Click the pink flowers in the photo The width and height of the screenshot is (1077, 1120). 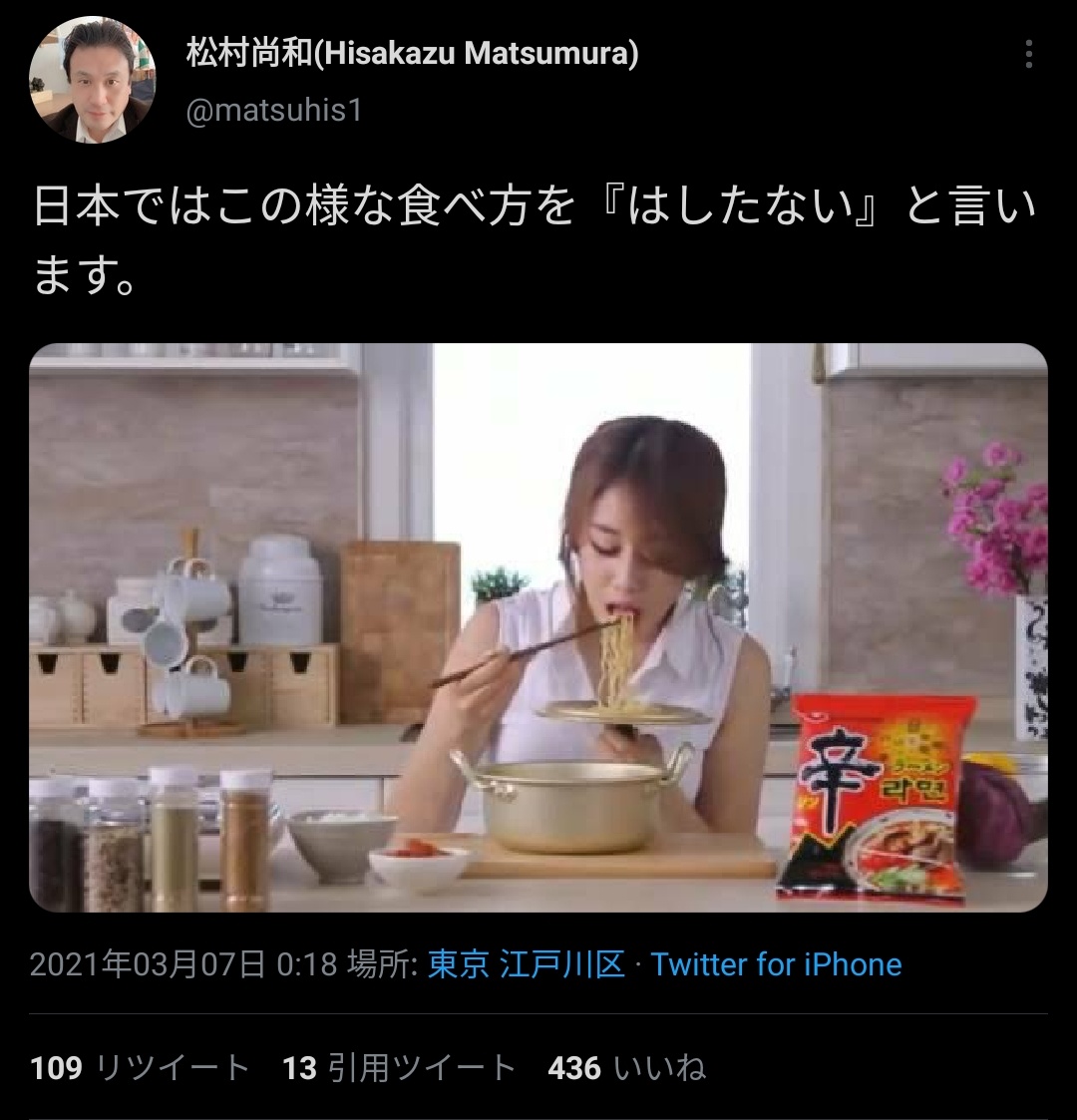click(x=996, y=518)
